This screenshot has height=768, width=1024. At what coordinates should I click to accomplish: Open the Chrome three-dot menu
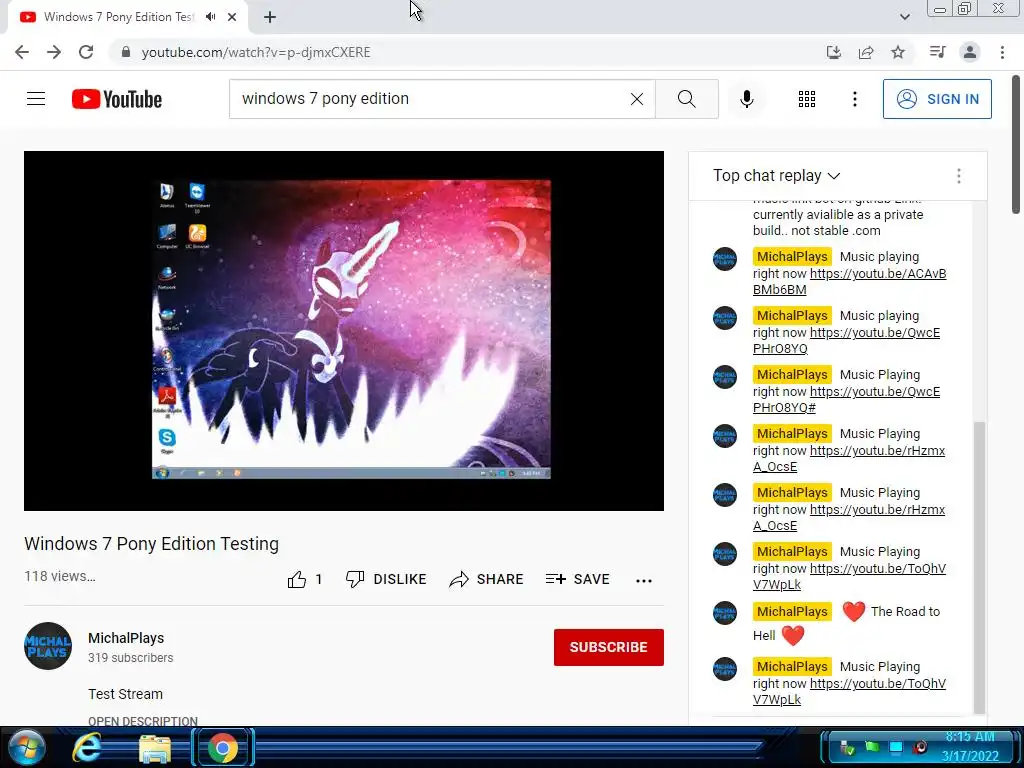[x=1002, y=52]
